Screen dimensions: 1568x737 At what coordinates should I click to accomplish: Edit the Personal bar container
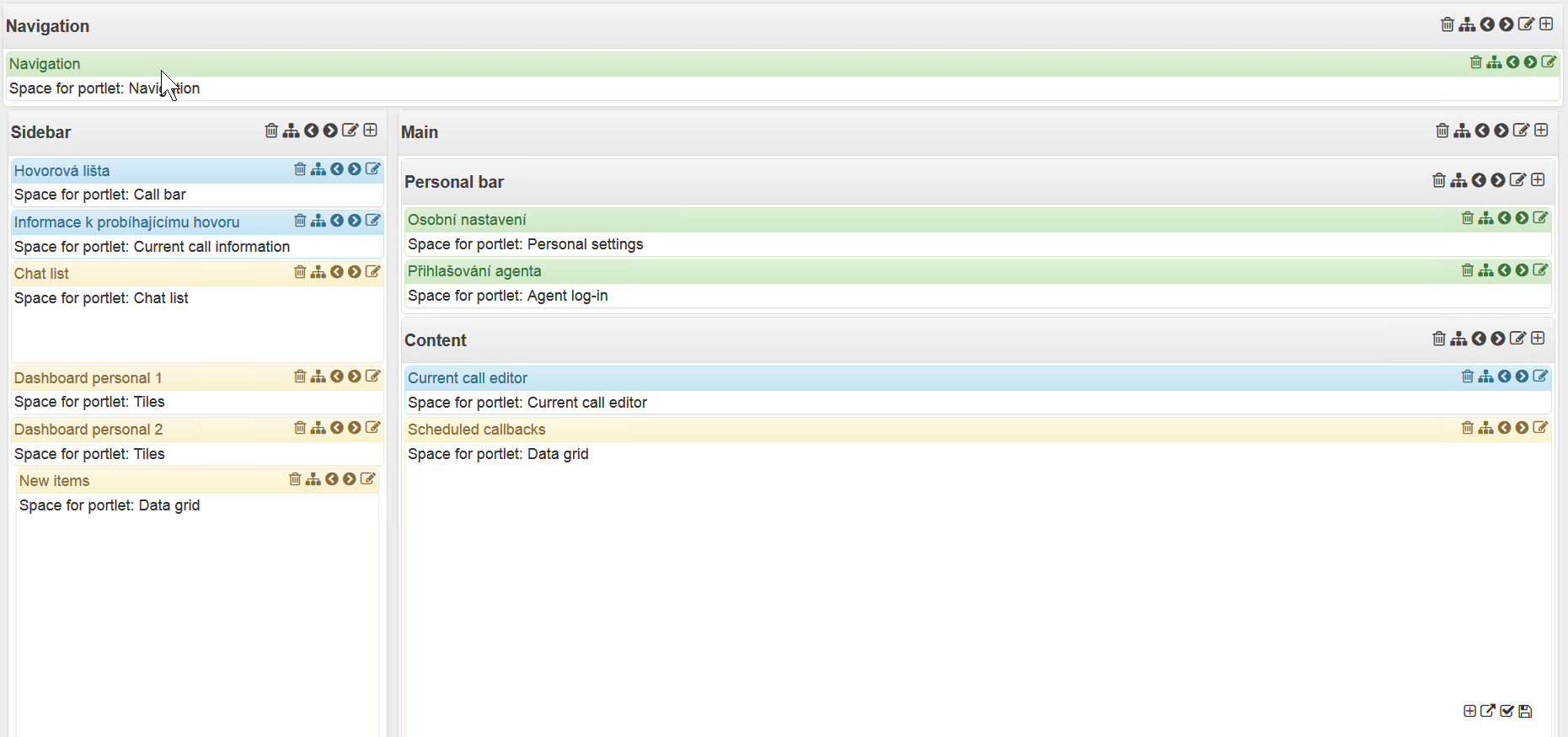pyautogui.click(x=1518, y=179)
